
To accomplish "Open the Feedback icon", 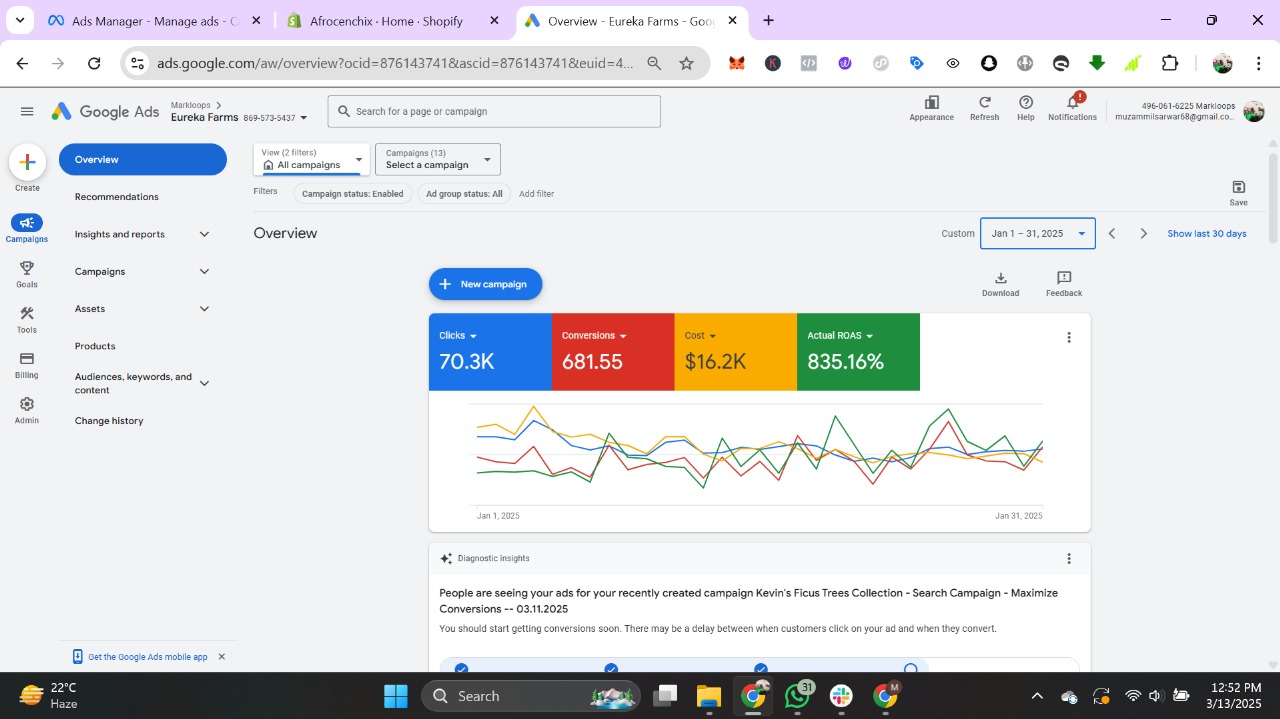I will coord(1064,284).
